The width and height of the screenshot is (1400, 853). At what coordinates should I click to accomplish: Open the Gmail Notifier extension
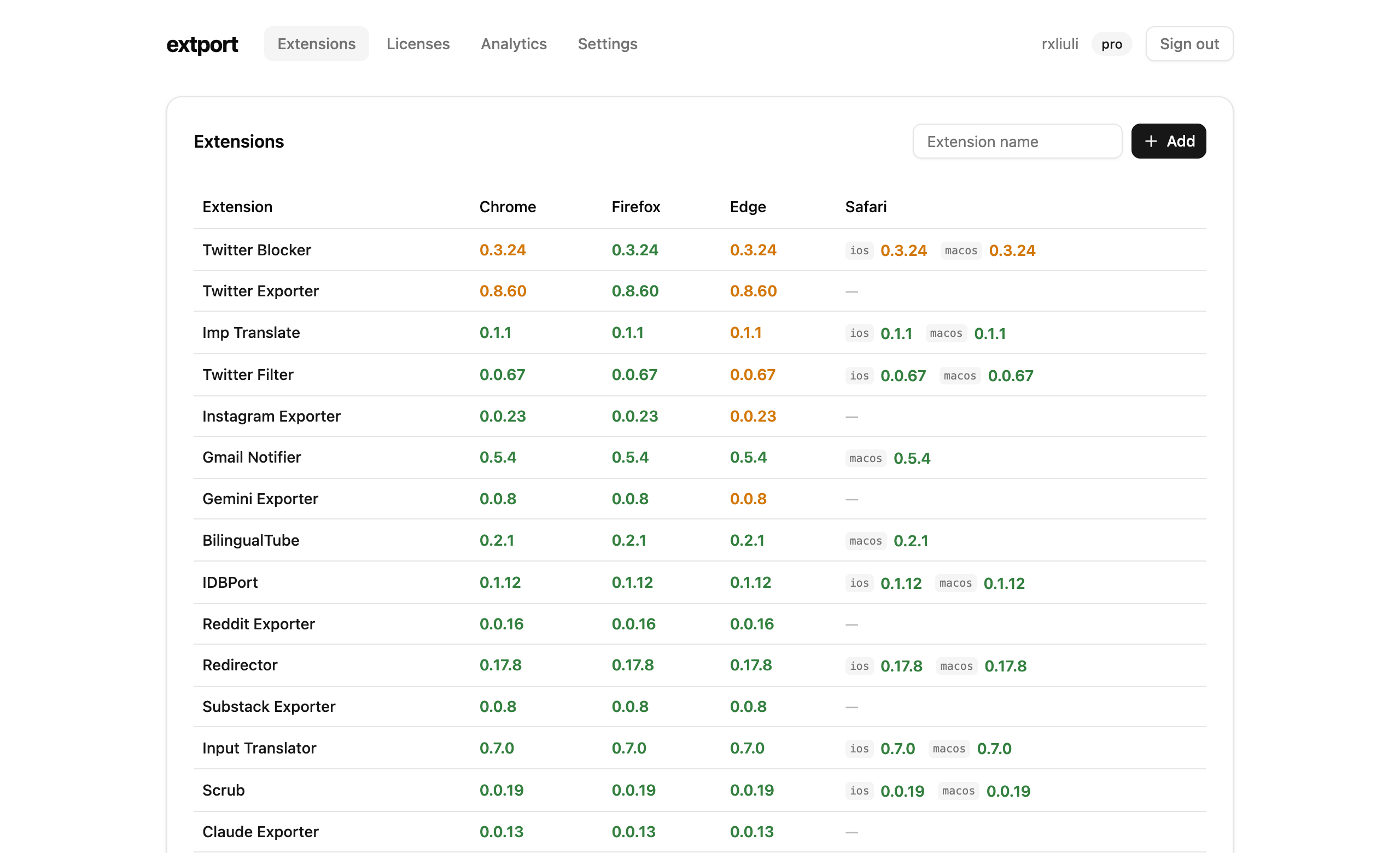pyautogui.click(x=252, y=457)
